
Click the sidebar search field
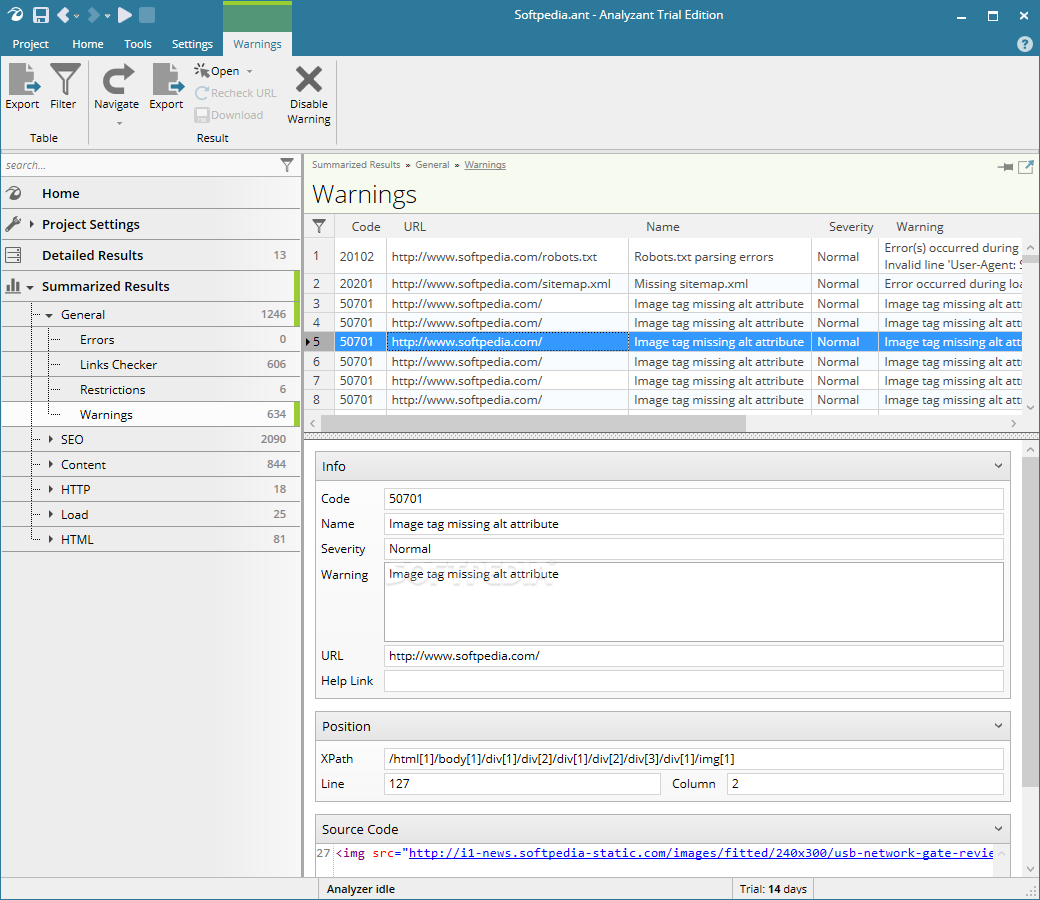[139, 165]
